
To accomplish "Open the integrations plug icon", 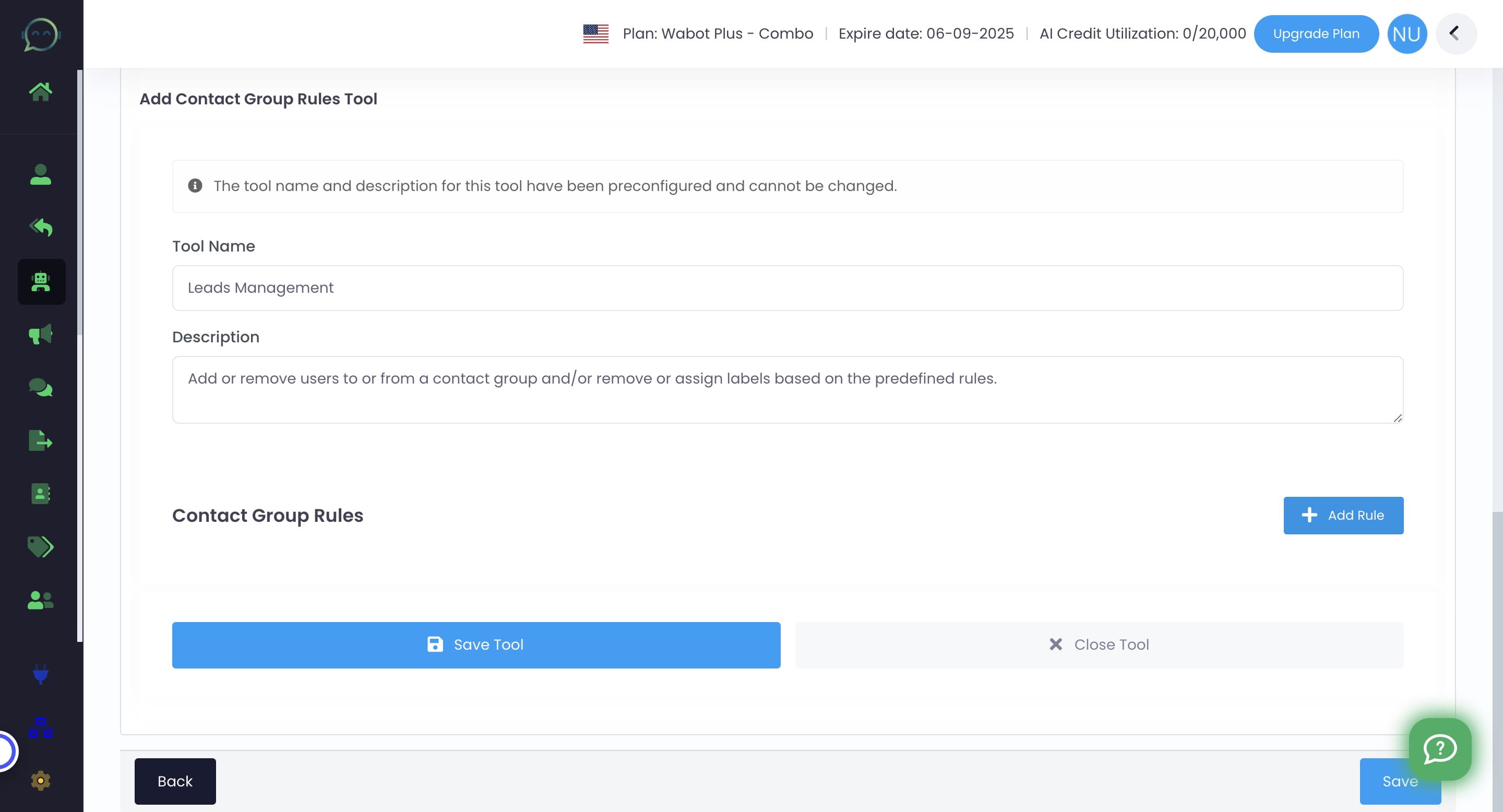I will tap(41, 675).
